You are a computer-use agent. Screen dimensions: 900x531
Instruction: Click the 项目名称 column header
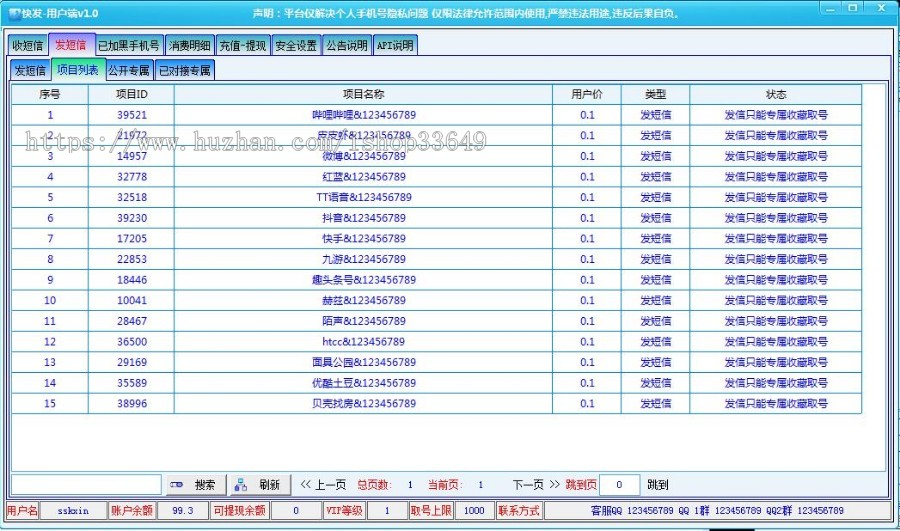coord(363,94)
